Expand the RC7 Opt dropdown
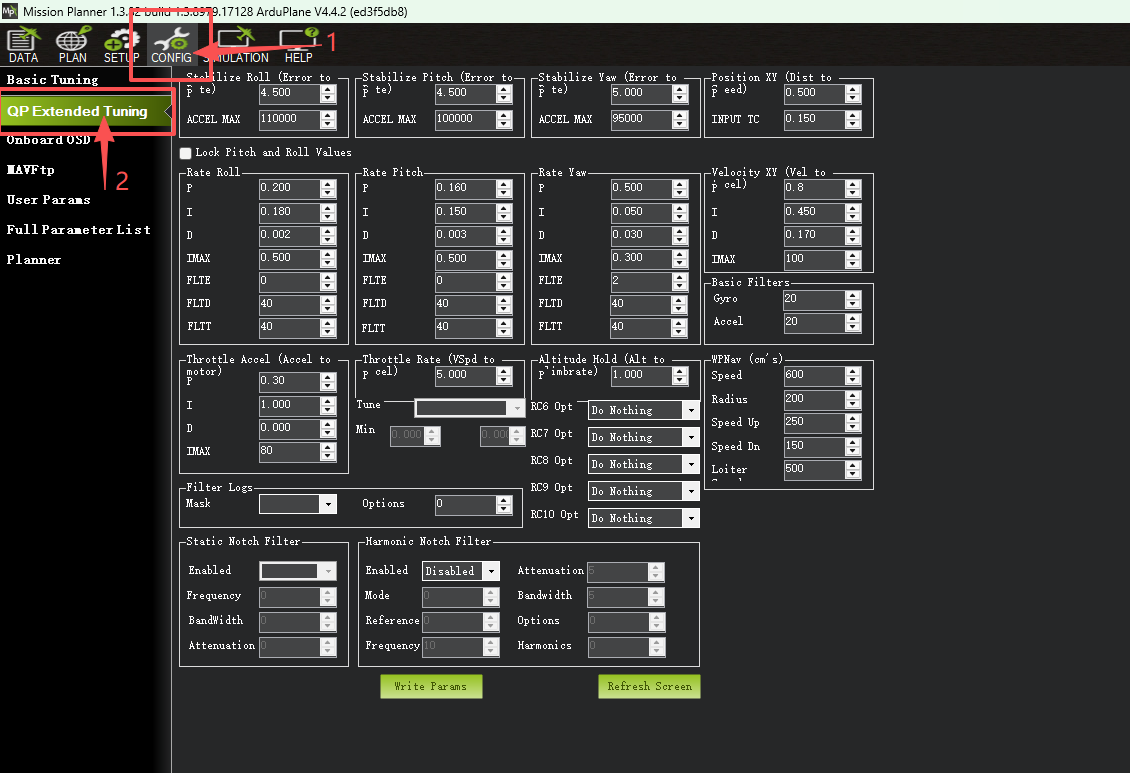 (644, 437)
